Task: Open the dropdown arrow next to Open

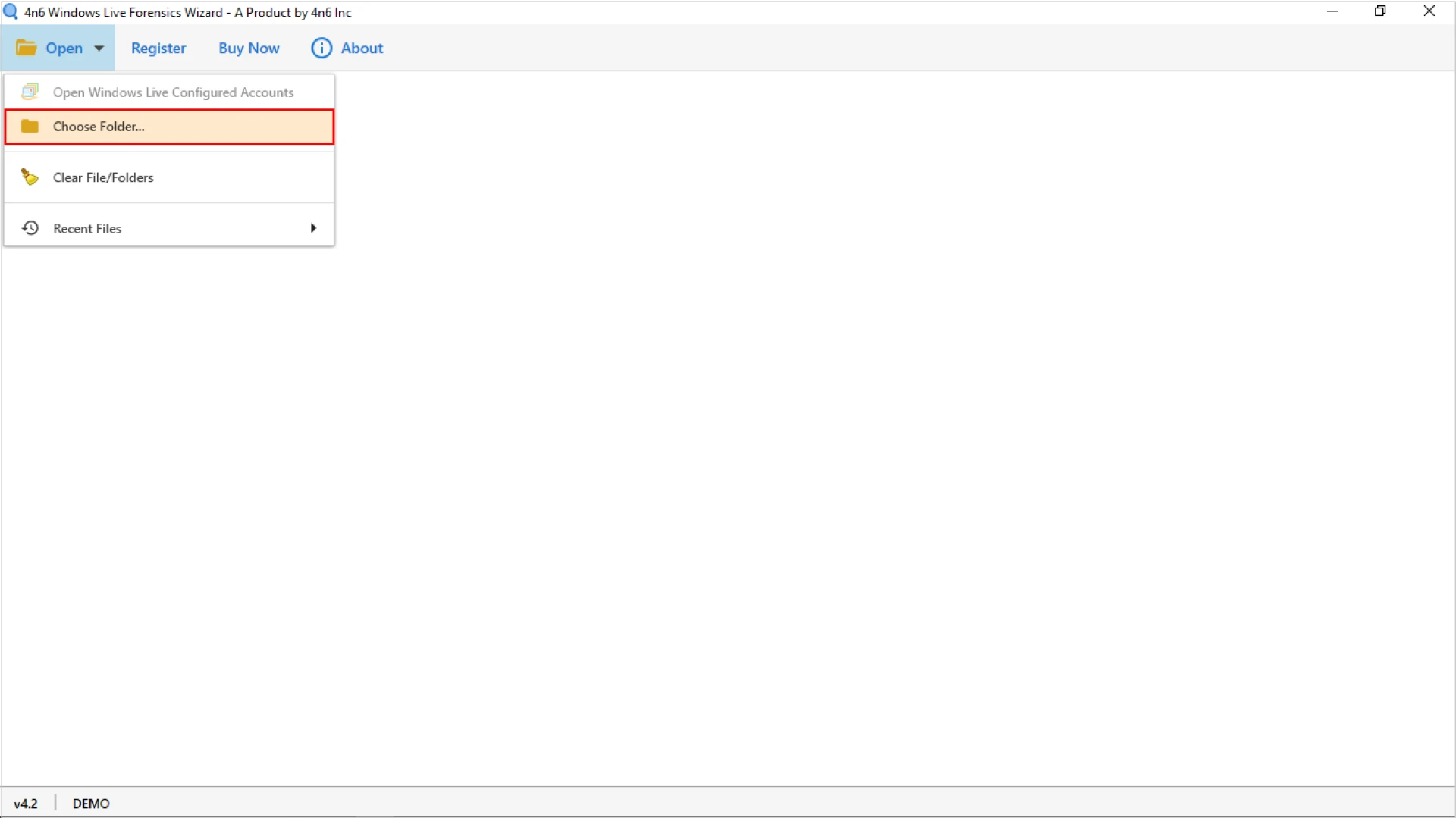Action: (x=99, y=48)
